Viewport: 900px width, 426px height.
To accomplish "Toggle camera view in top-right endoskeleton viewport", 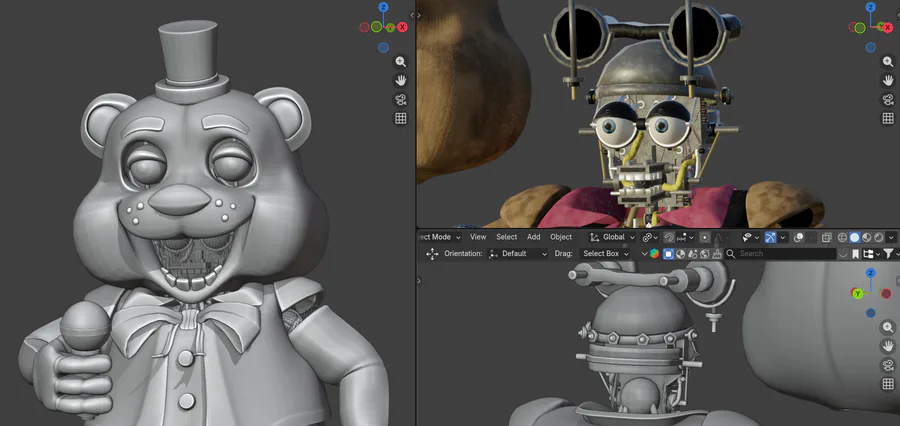I will click(887, 99).
